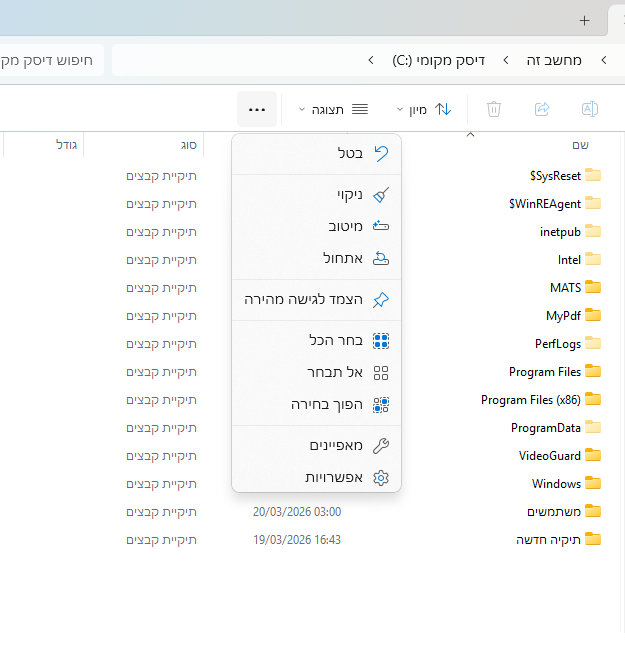Image resolution: width=625 pixels, height=657 pixels.
Task: Go to מחשב זה in the breadcrumb
Action: [x=555, y=60]
